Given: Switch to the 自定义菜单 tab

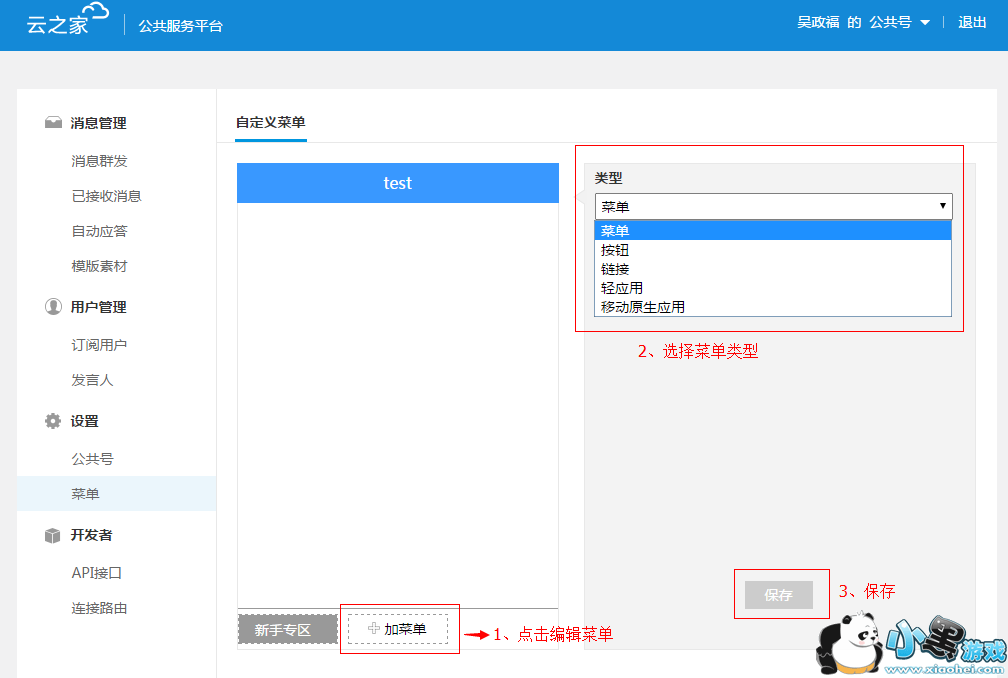Looking at the screenshot, I should point(270,122).
